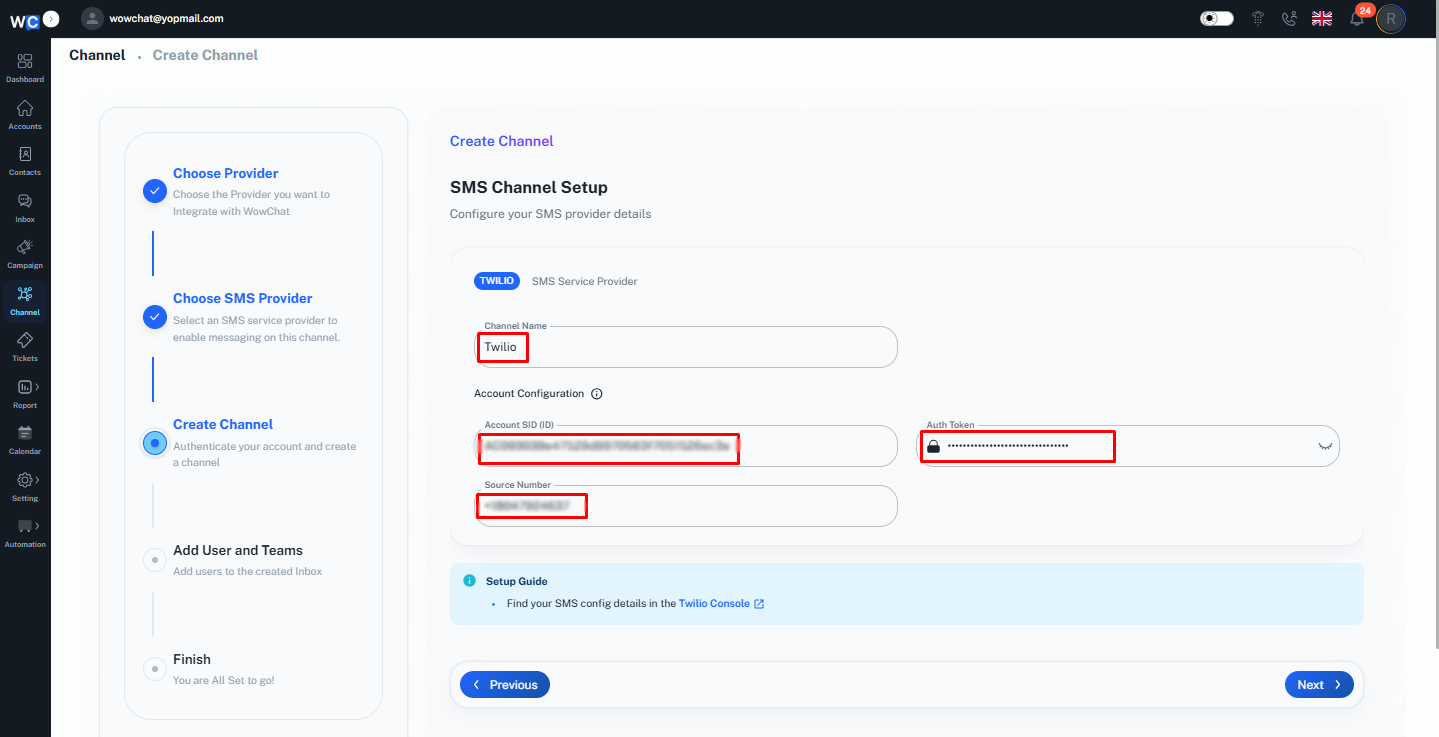Focus the Auth Token password field
This screenshot has height=737, width=1439.
tap(1129, 446)
